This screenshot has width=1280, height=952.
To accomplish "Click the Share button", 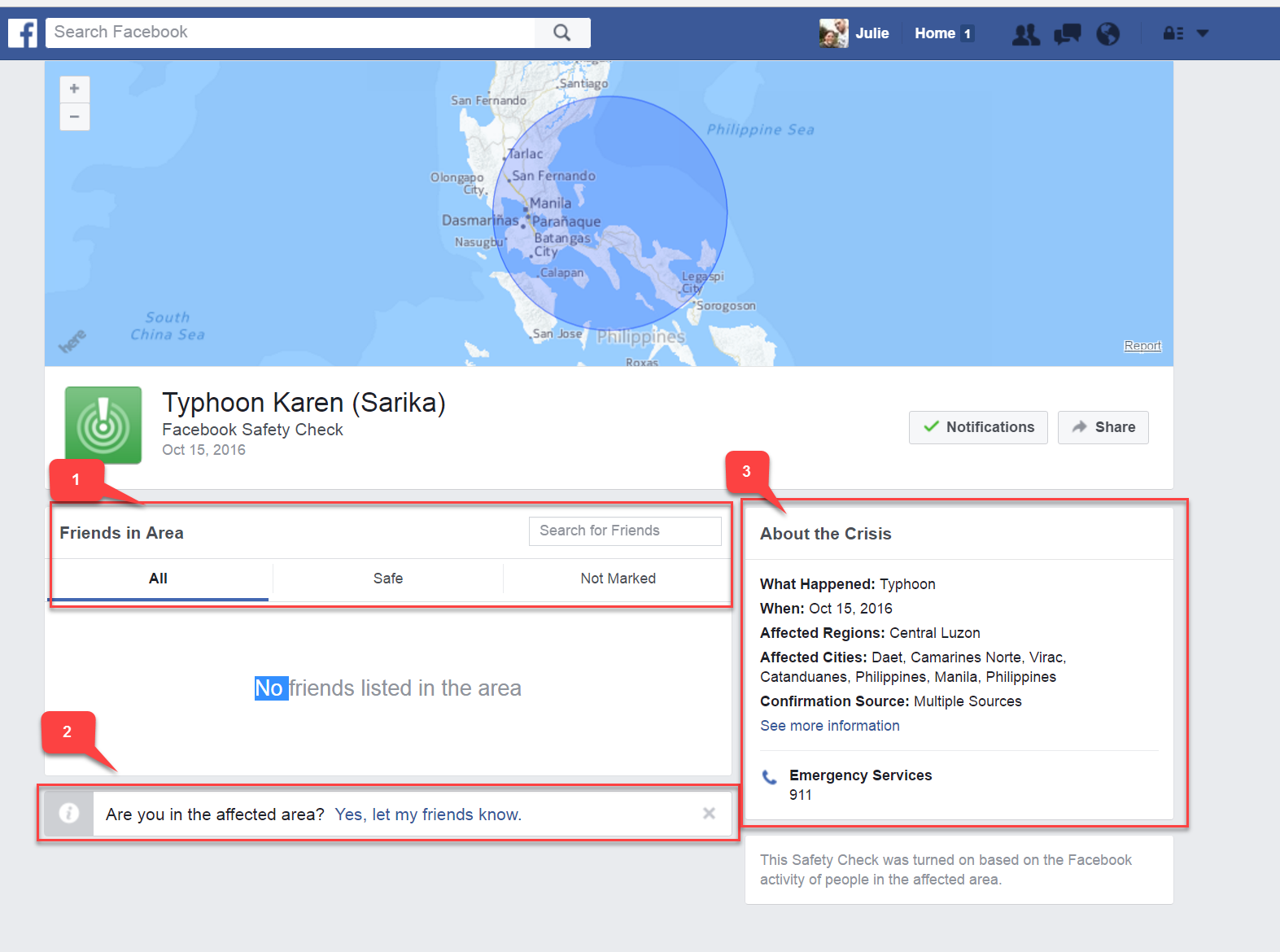I will pos(1103,427).
